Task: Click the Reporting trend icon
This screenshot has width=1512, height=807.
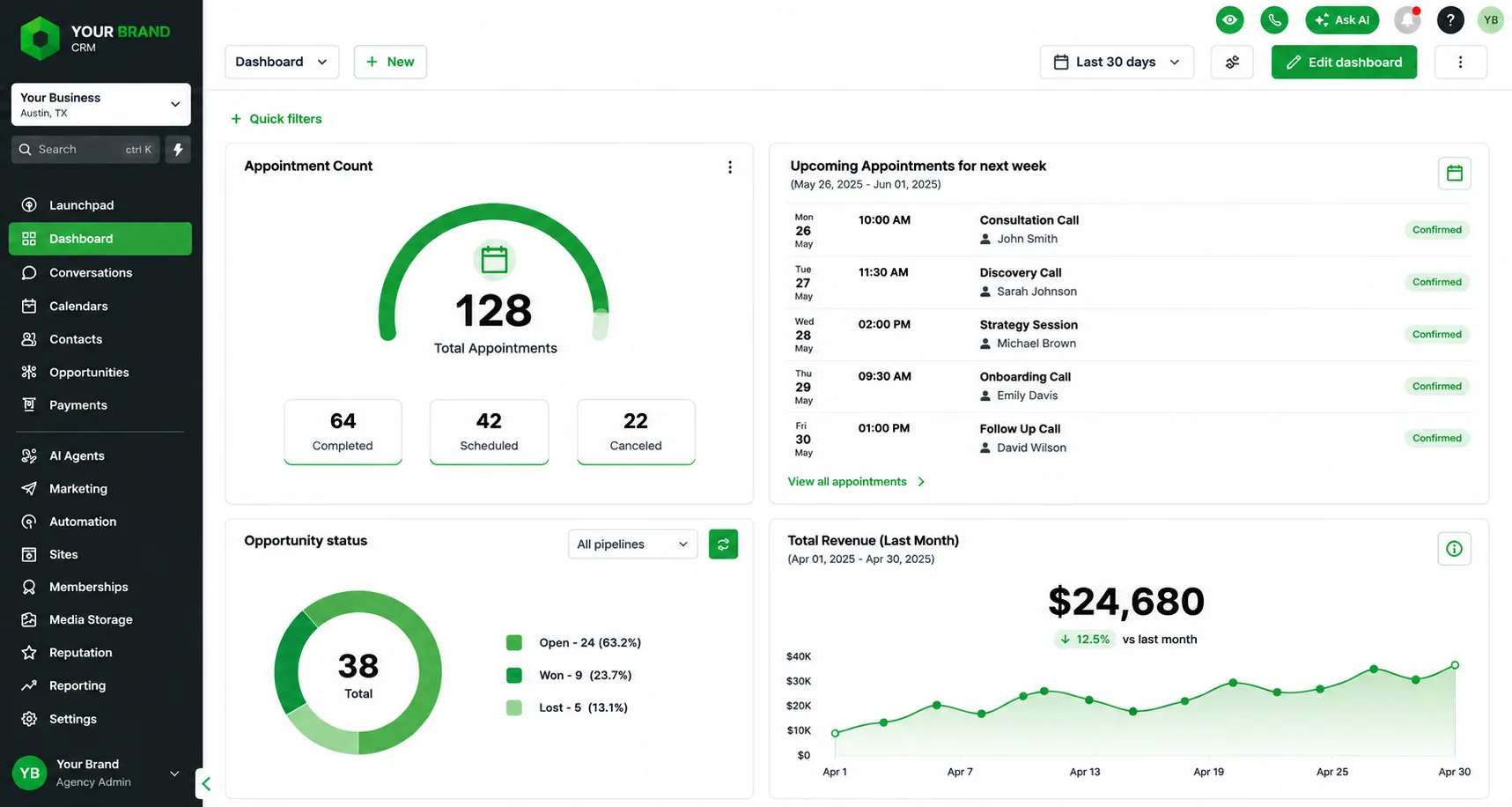Action: [29, 685]
